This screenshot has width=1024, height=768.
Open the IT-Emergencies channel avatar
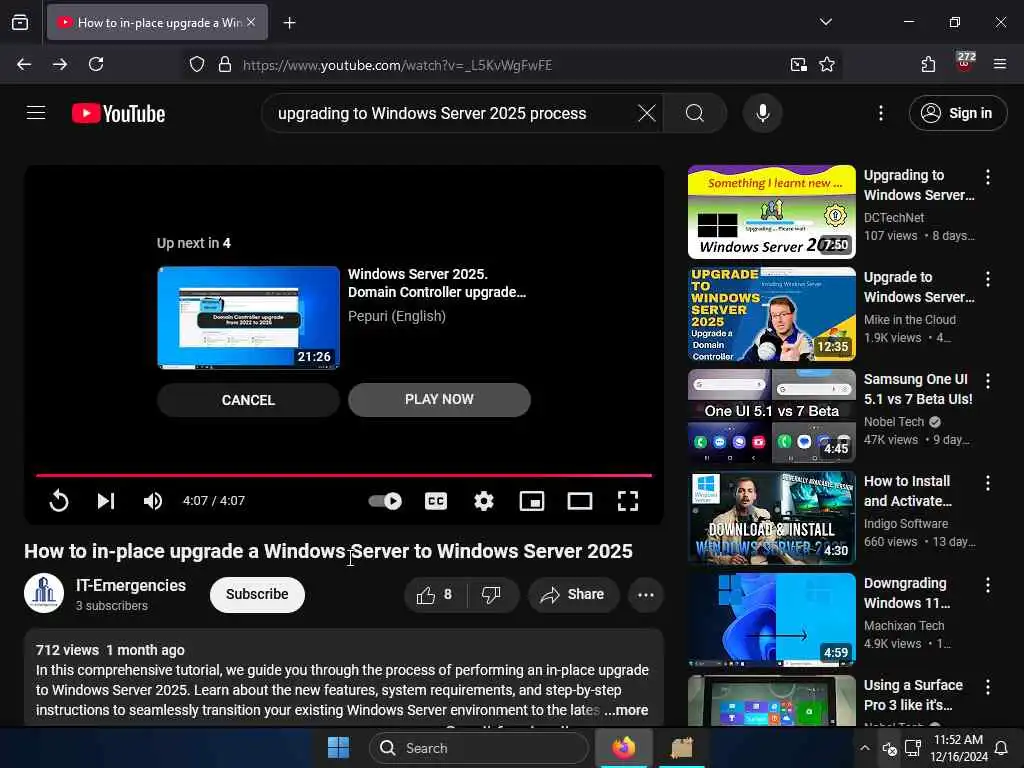click(x=44, y=593)
